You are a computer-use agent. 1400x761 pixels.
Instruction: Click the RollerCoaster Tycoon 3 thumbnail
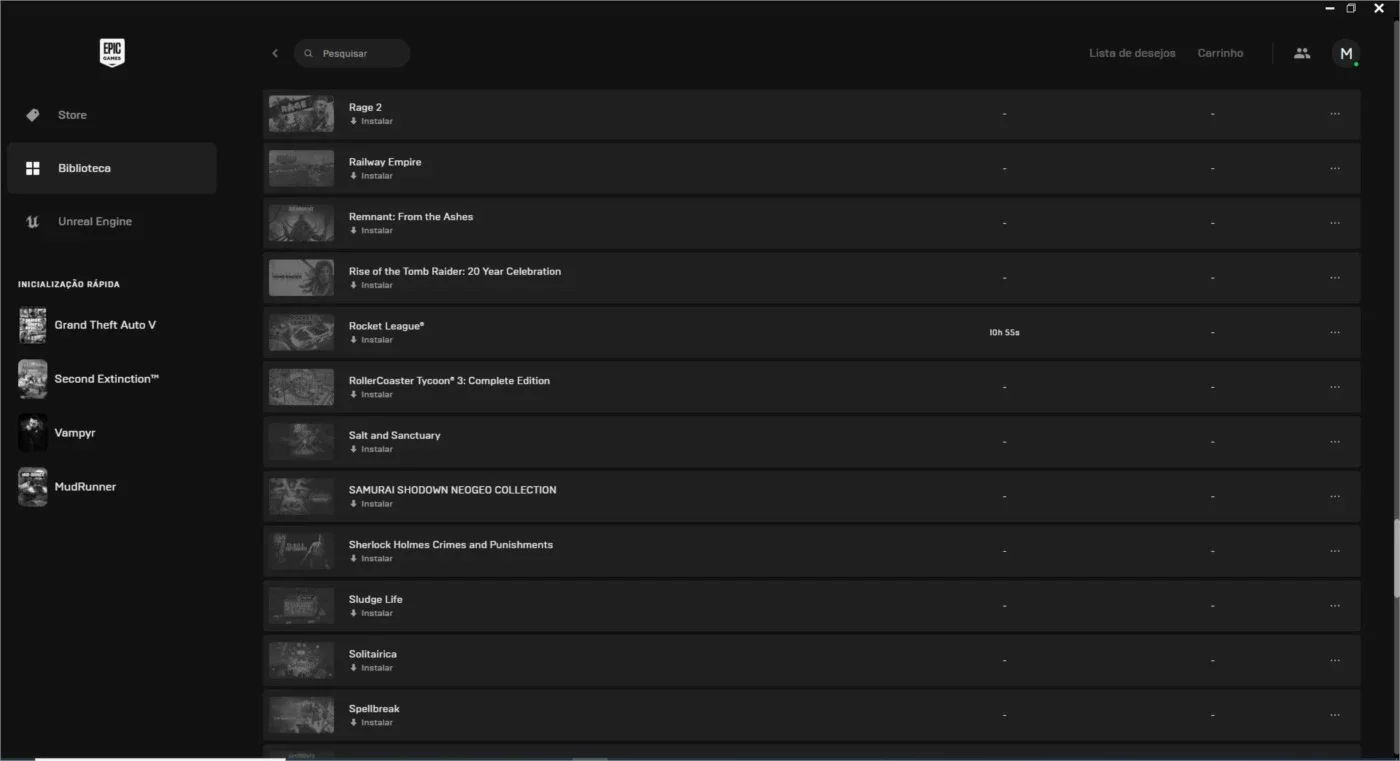point(301,387)
